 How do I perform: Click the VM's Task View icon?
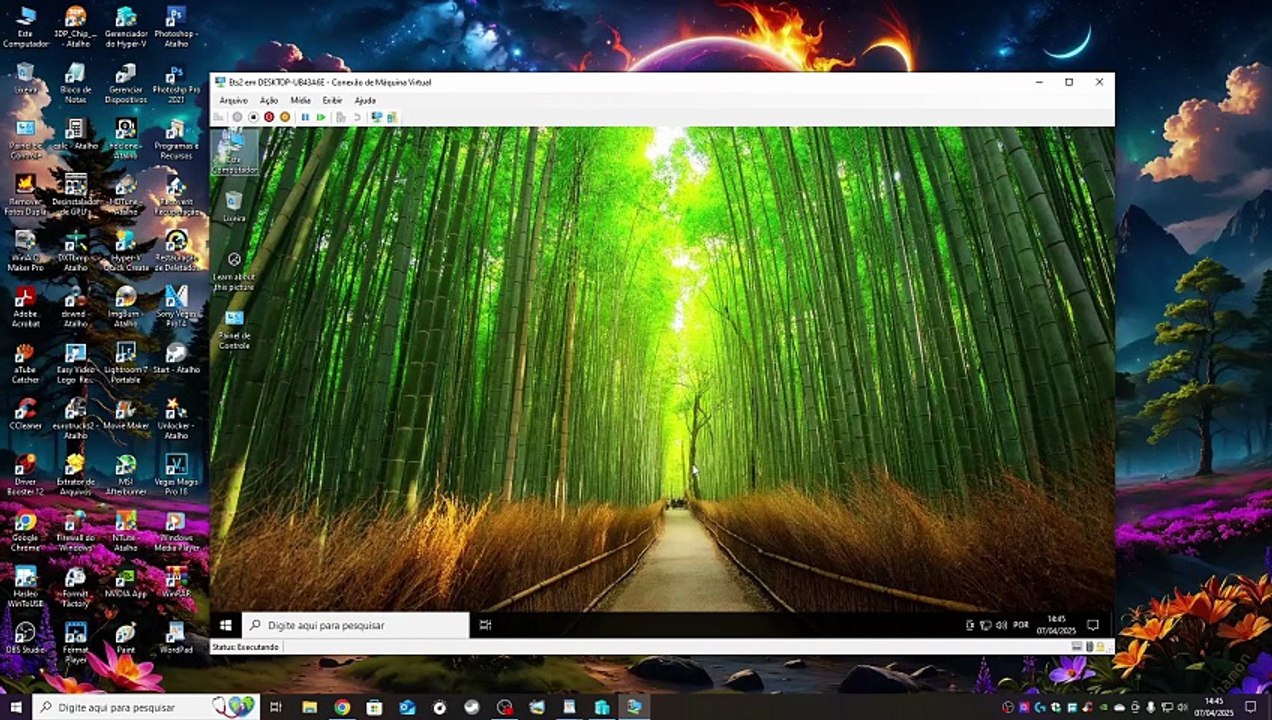click(x=485, y=625)
